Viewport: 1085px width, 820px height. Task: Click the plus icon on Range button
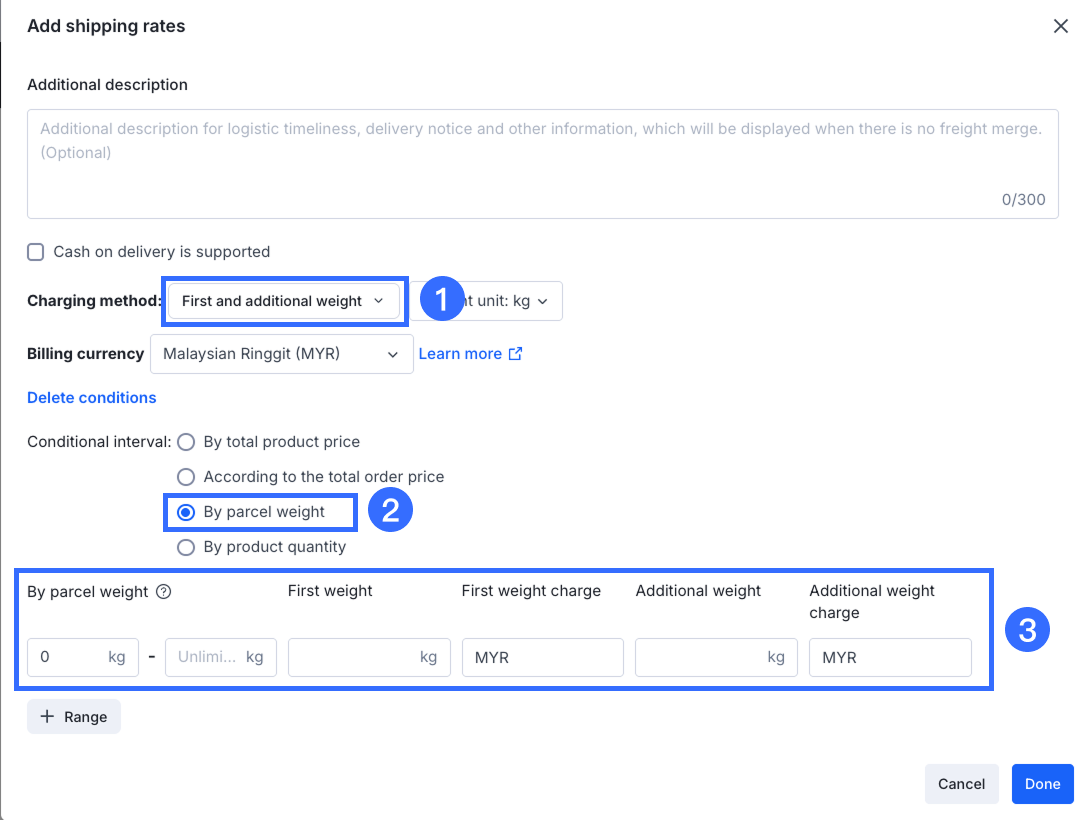tap(47, 717)
